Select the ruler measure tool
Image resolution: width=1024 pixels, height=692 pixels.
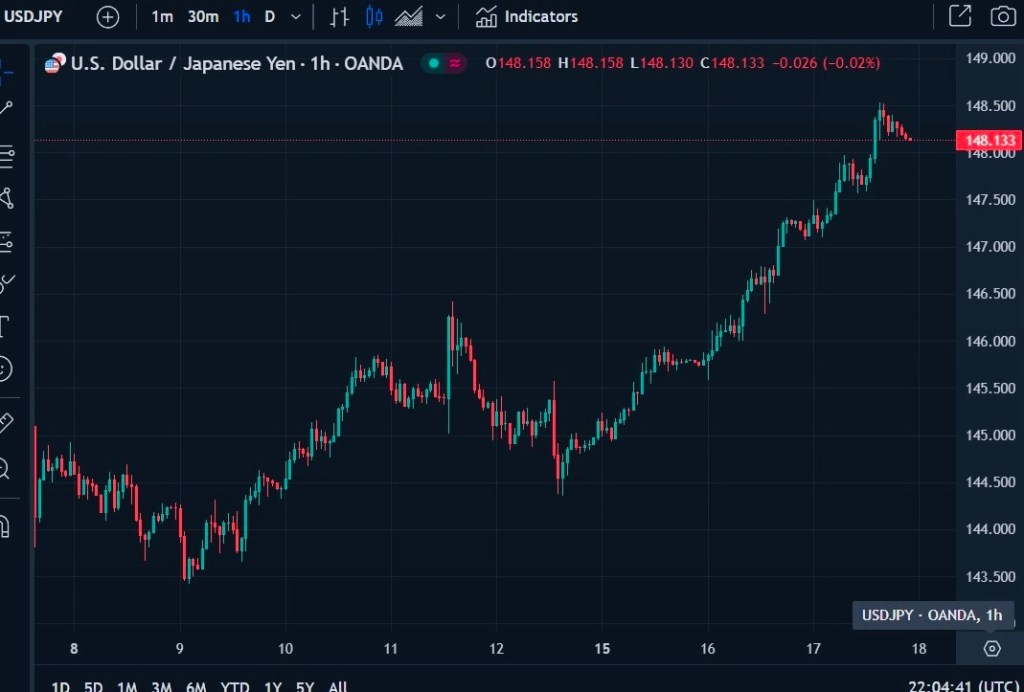tap(5, 423)
